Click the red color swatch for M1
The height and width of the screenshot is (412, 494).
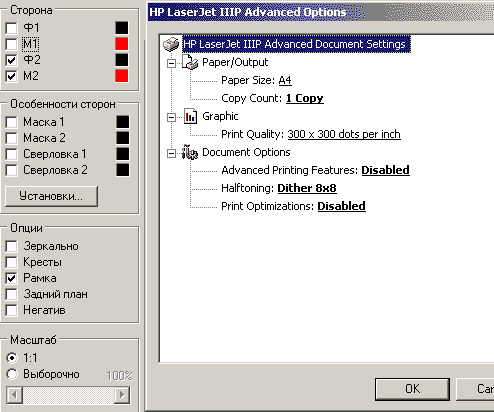point(122,44)
